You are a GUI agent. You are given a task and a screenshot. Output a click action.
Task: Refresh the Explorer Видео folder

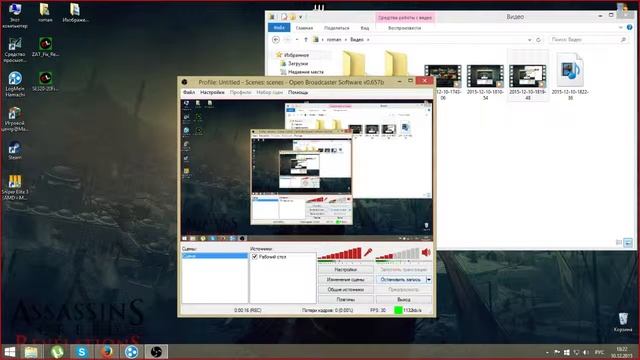point(538,40)
